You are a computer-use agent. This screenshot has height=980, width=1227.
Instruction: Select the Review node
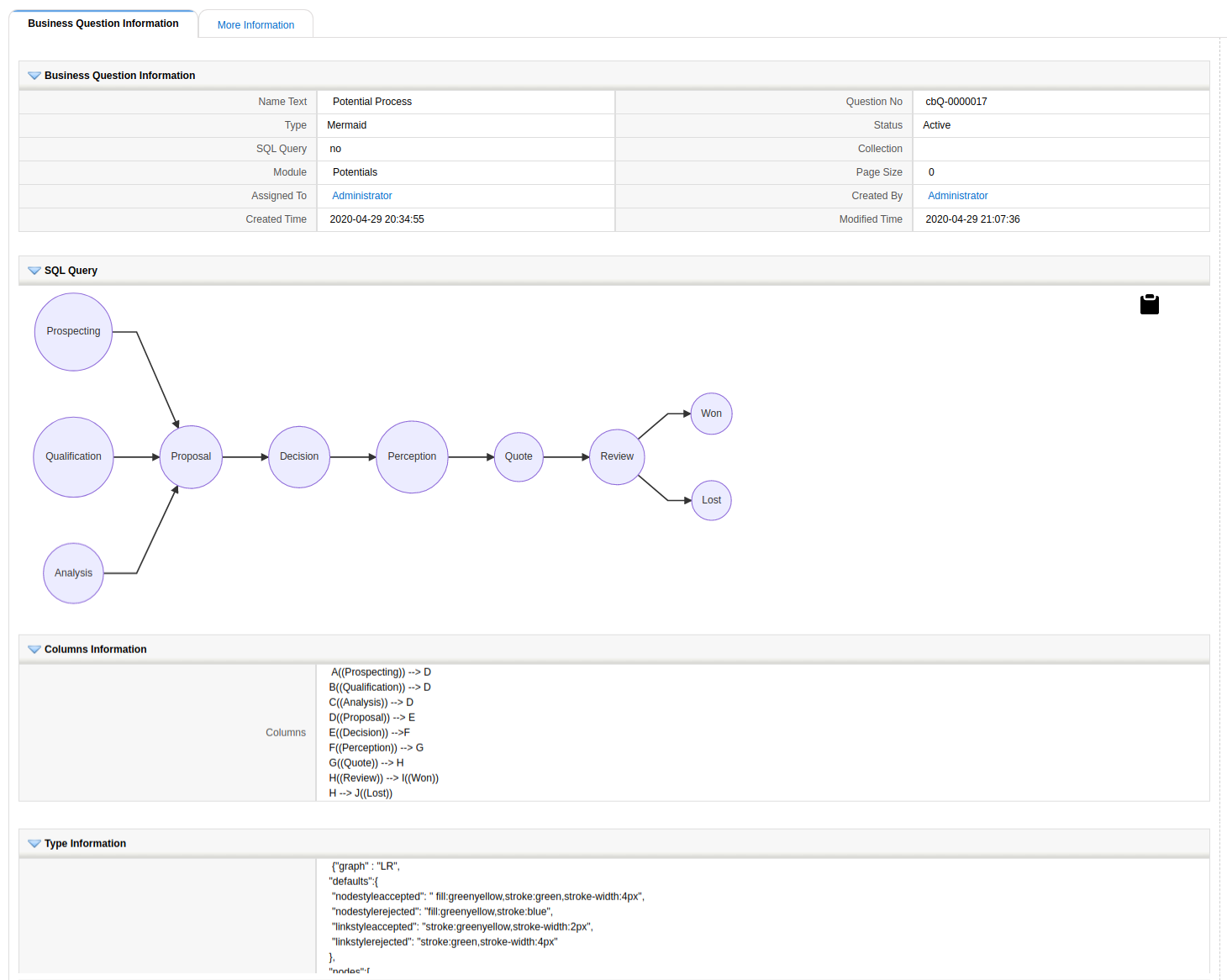click(617, 456)
